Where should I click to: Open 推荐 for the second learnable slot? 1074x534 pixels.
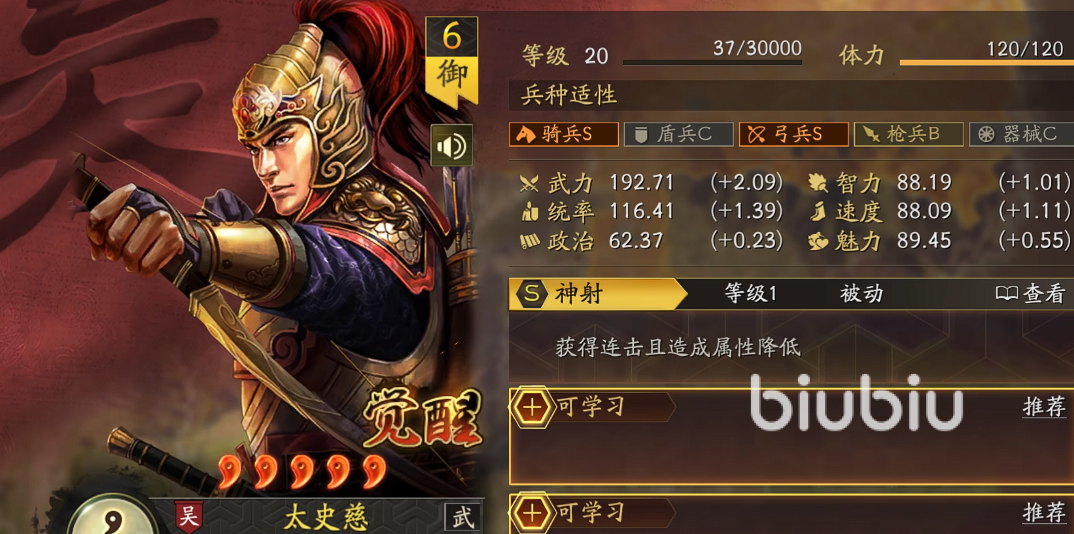click(1045, 512)
